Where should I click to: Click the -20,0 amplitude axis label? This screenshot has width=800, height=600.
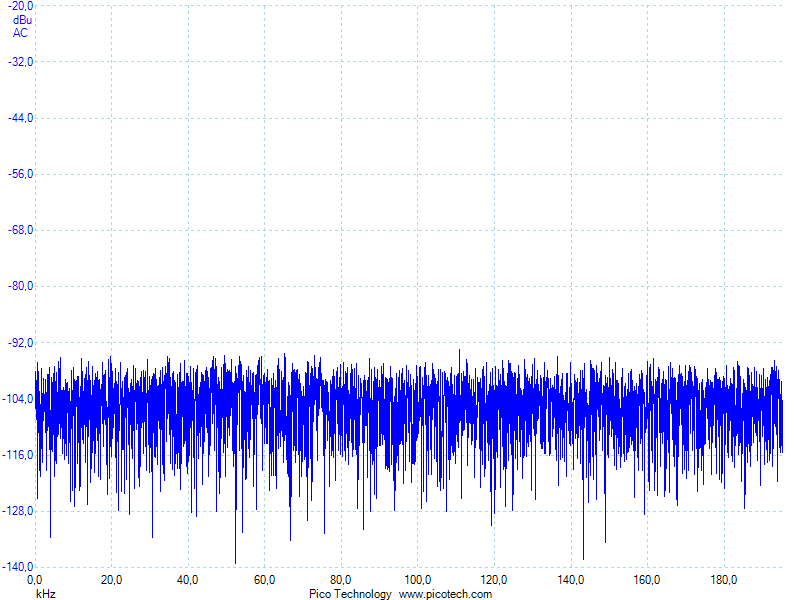coord(21,6)
